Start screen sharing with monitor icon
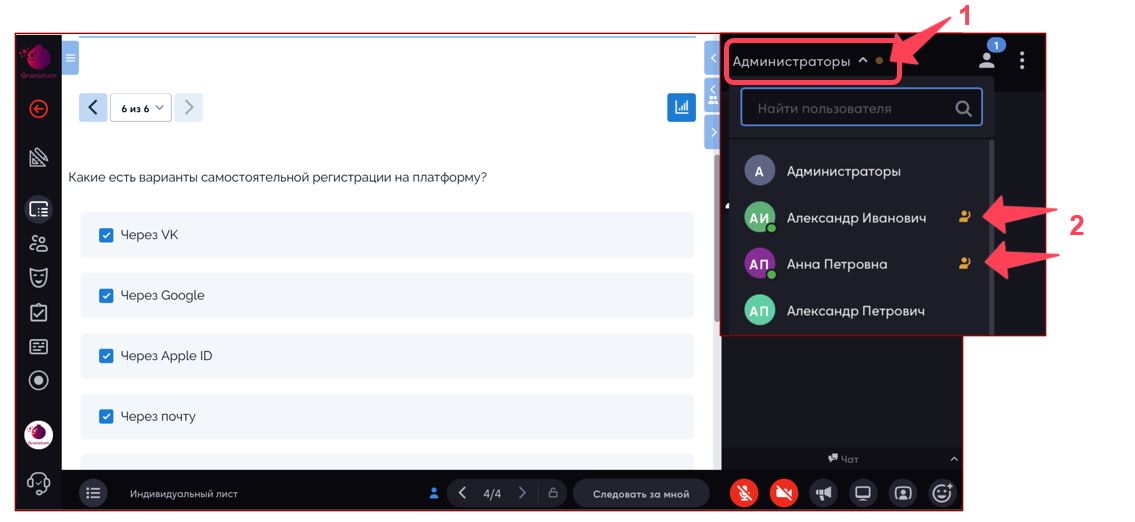This screenshot has width=1135, height=522. [862, 493]
